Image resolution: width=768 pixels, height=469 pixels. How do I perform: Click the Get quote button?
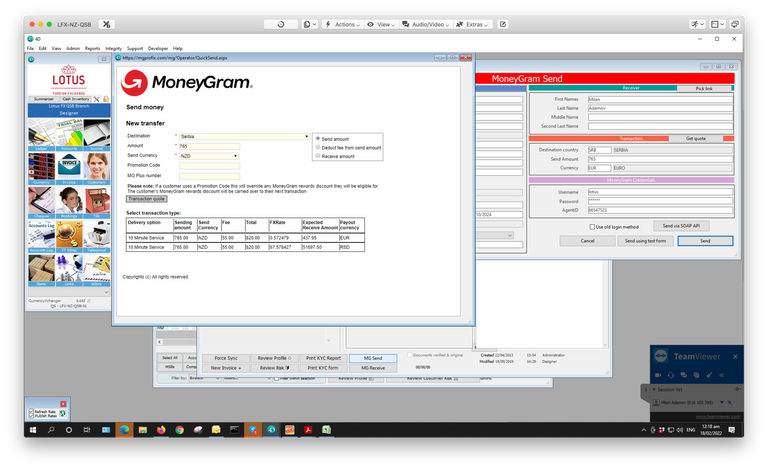pos(696,139)
